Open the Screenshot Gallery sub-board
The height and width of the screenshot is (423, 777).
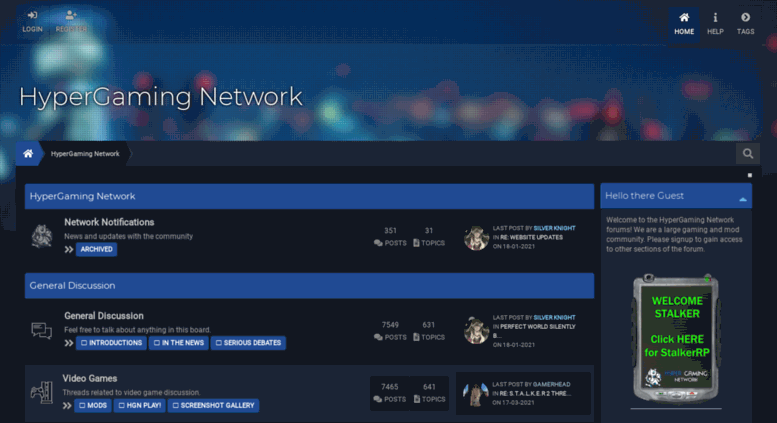click(x=213, y=405)
